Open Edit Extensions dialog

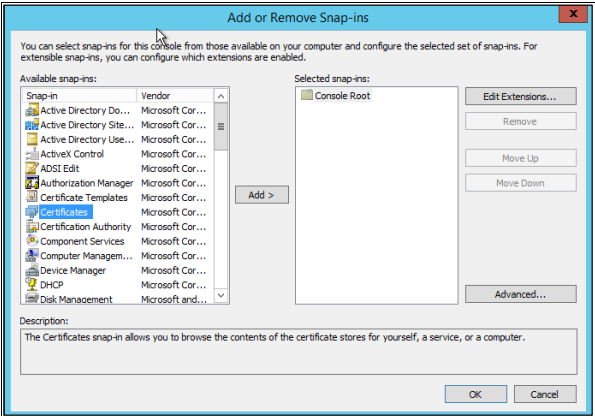click(521, 96)
